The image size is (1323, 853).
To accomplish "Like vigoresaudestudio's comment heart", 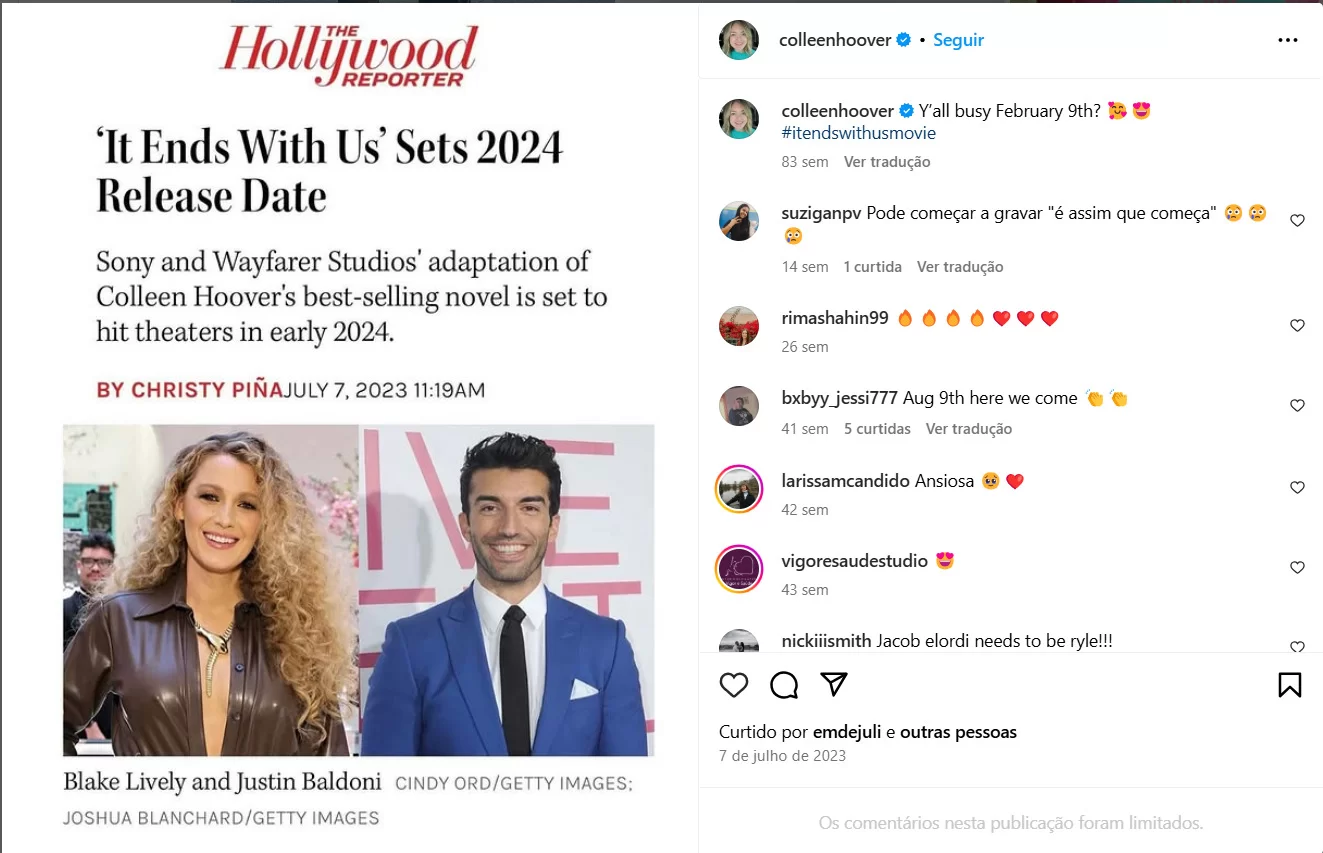I will point(1297,568).
